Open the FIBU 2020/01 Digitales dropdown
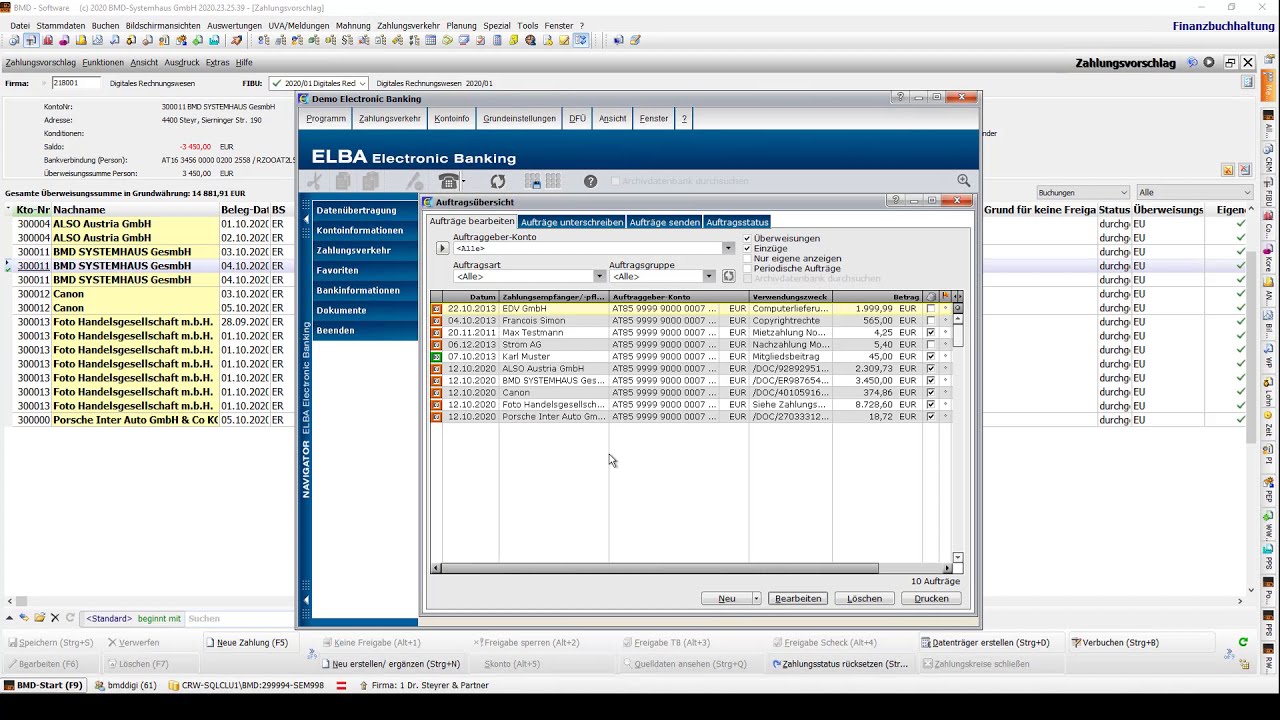Viewport: 1280px width, 720px height. tap(361, 83)
